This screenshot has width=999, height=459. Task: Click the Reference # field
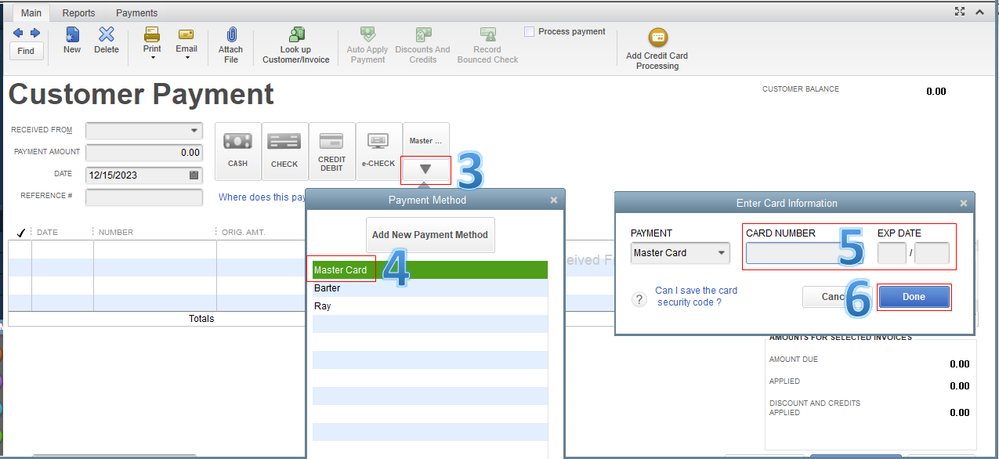coord(144,197)
